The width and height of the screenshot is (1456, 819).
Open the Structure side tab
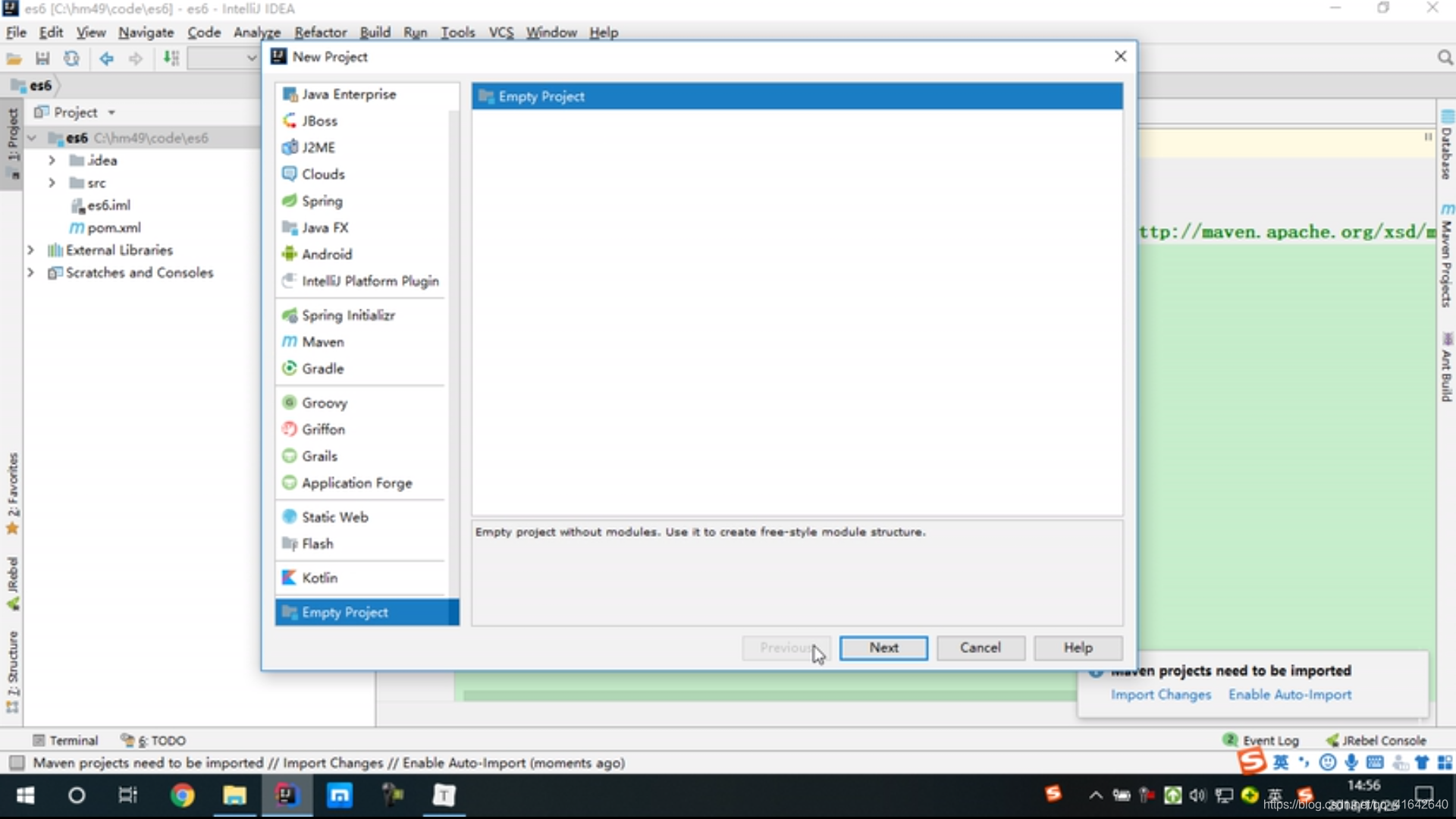coord(12,671)
